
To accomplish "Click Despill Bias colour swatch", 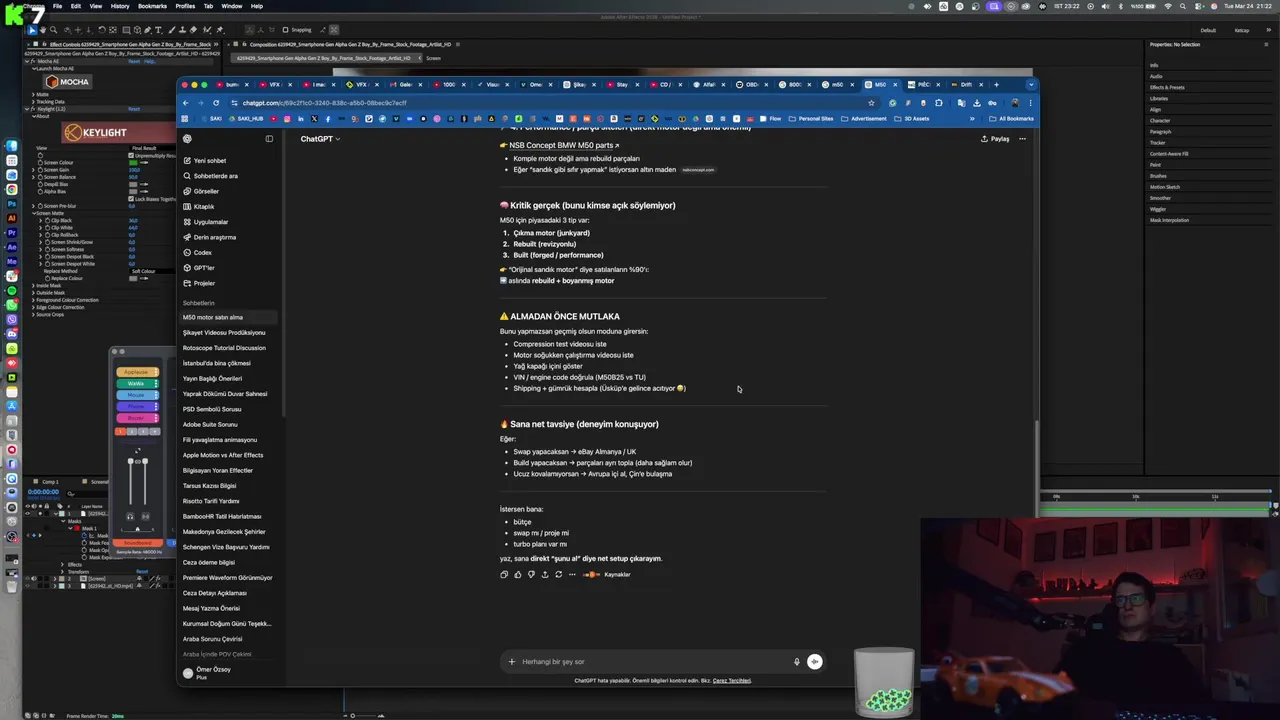I will coord(133,184).
